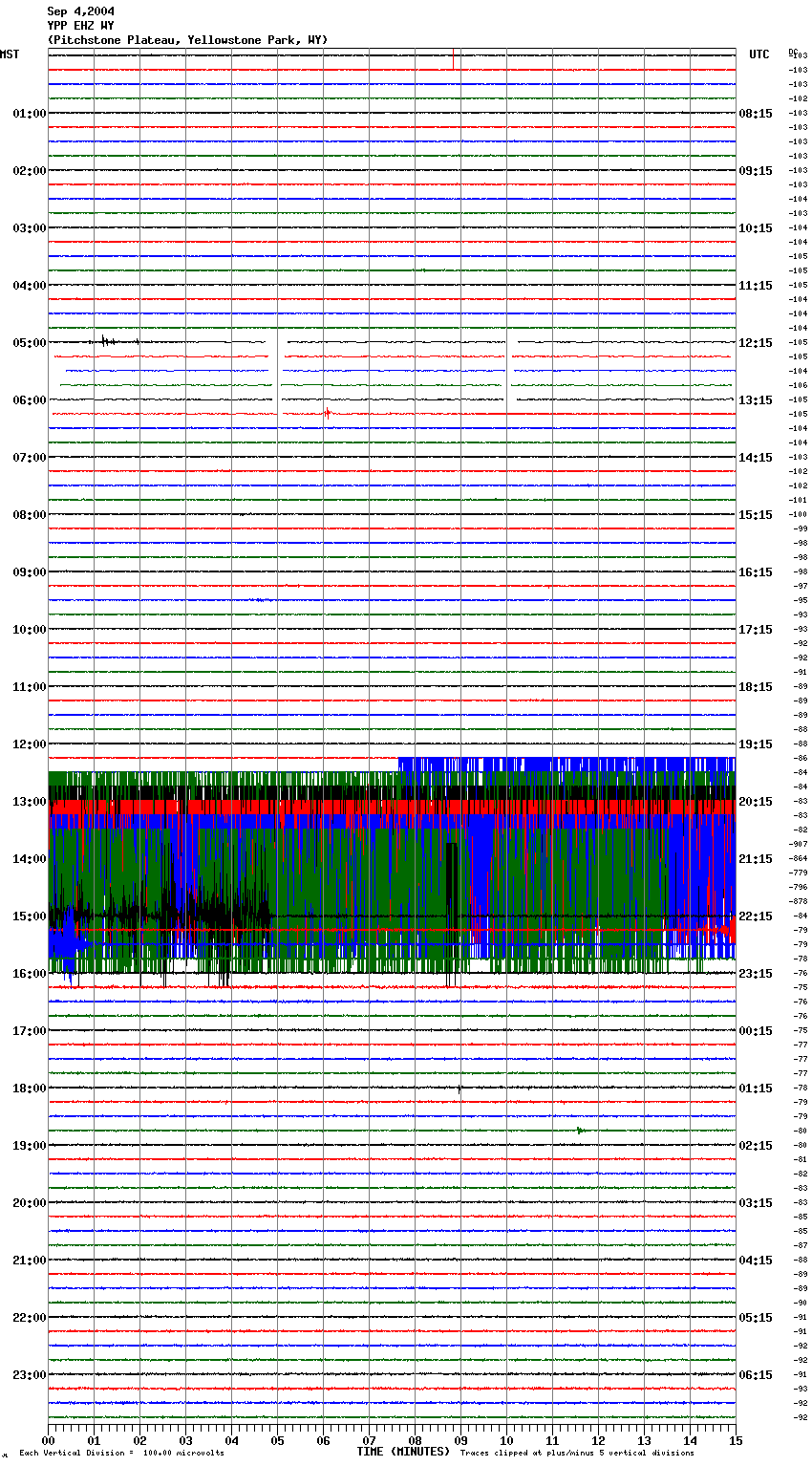Select the 18:00 MST time label
812x1466 pixels.
[x=30, y=1089]
